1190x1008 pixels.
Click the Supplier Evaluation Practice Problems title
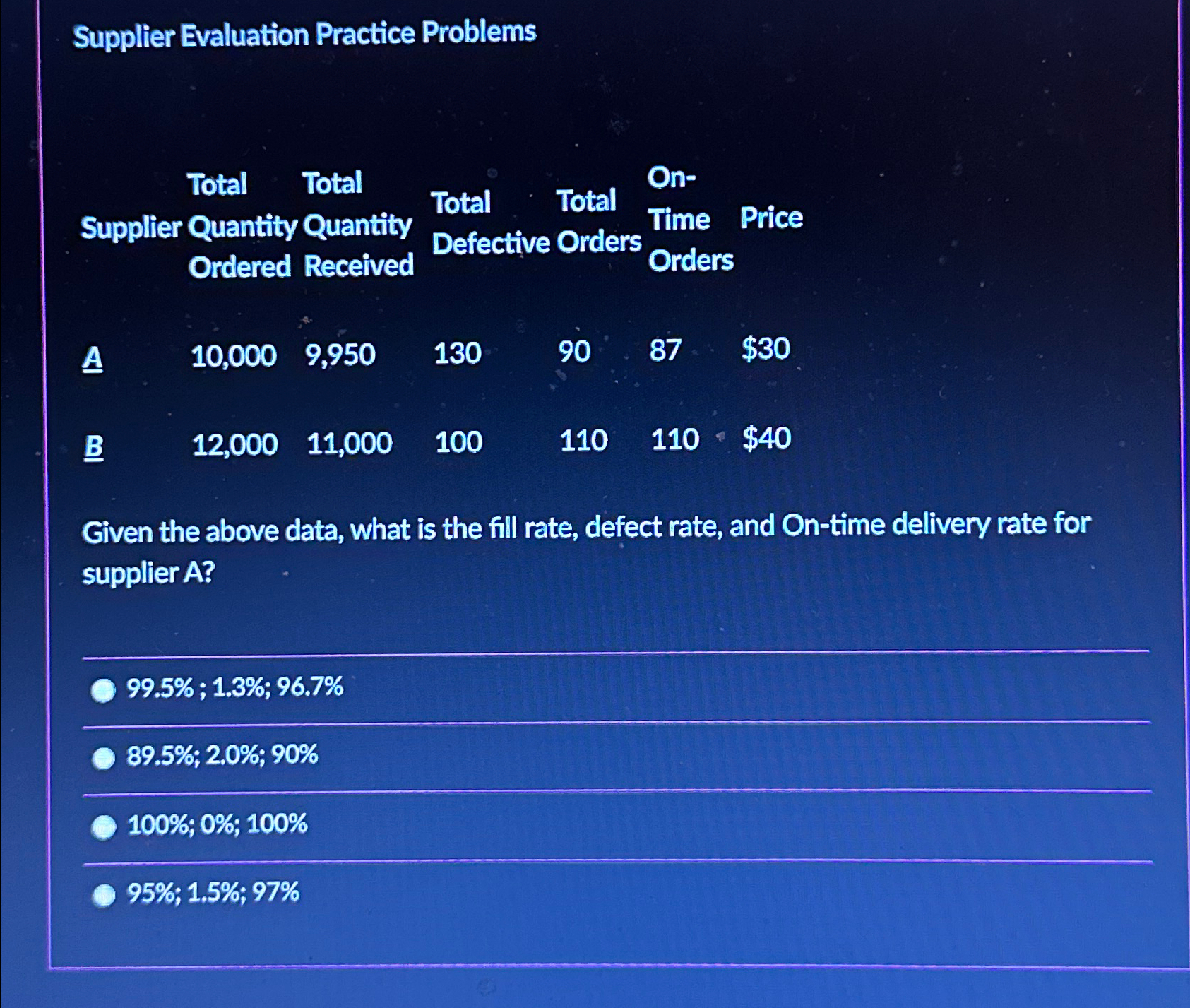[307, 33]
